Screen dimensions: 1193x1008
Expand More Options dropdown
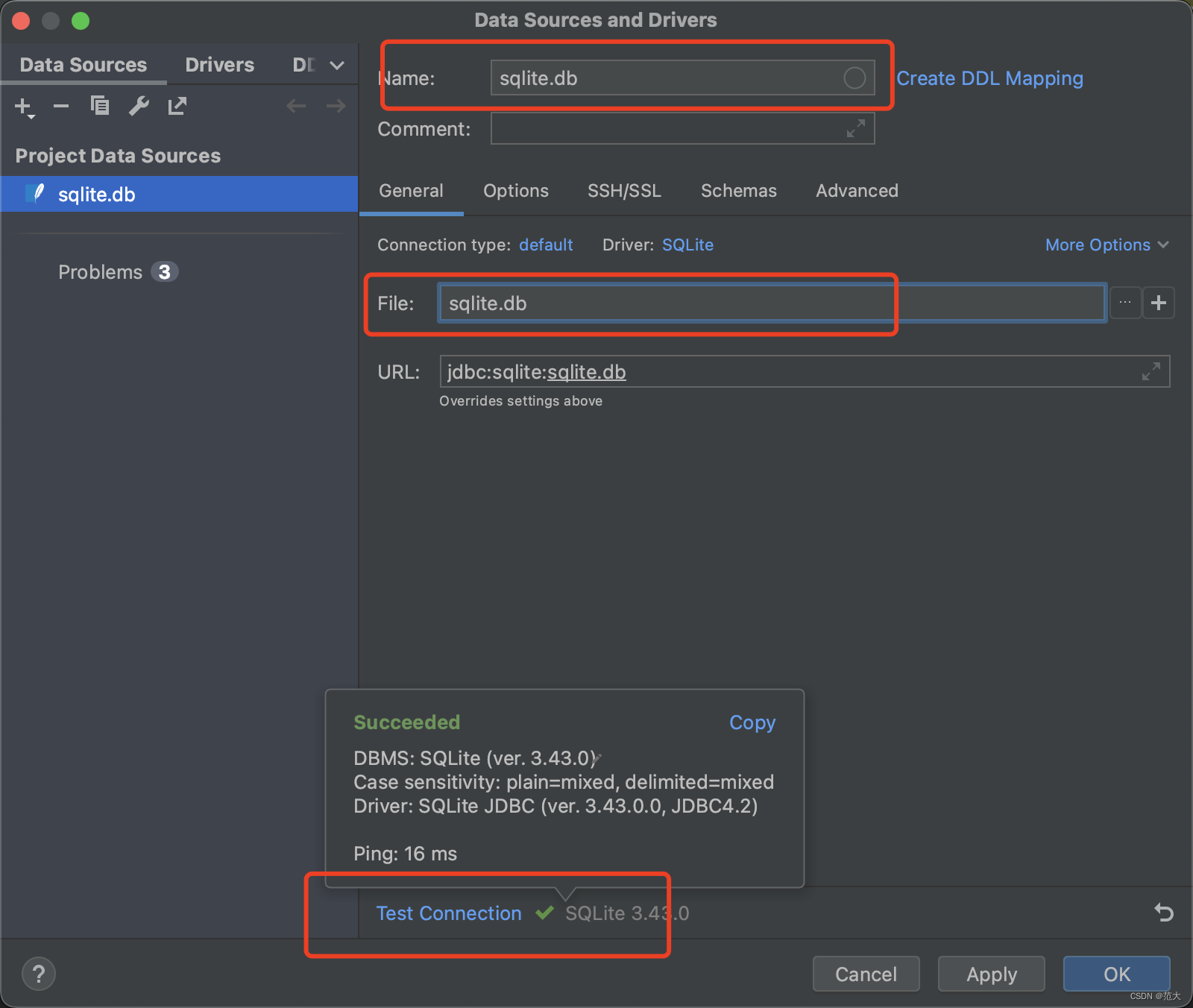(1107, 245)
